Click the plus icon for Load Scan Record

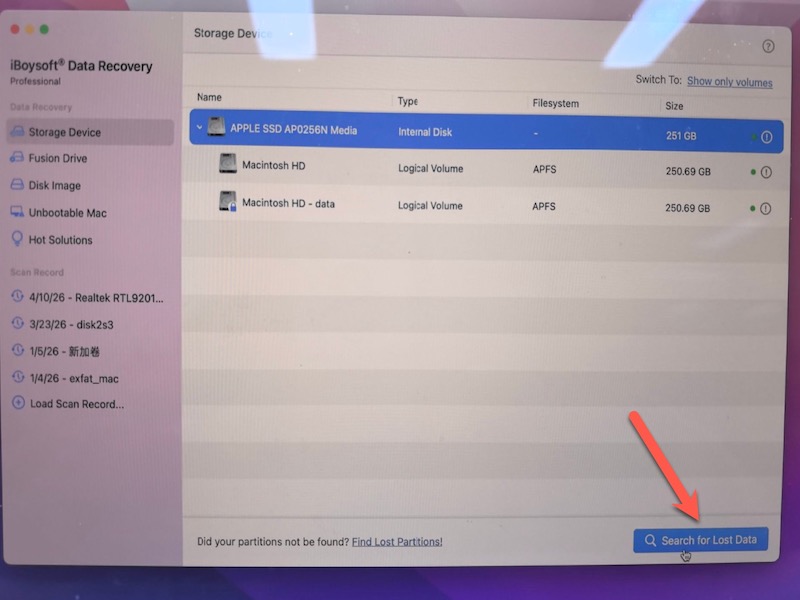18,403
